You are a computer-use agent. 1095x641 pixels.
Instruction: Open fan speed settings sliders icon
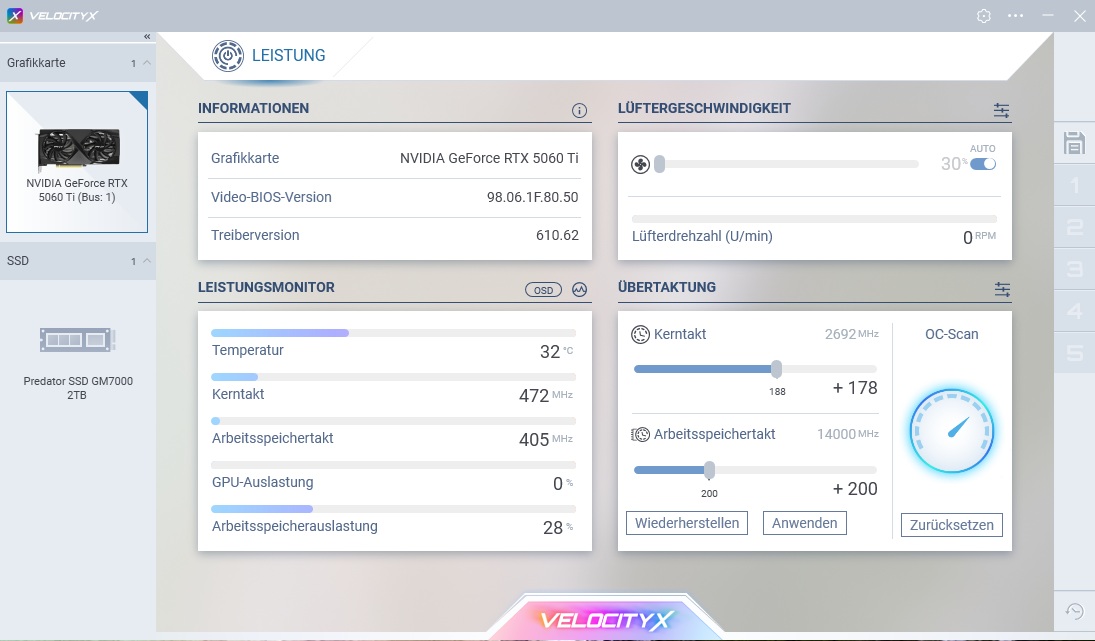pos(1001,110)
